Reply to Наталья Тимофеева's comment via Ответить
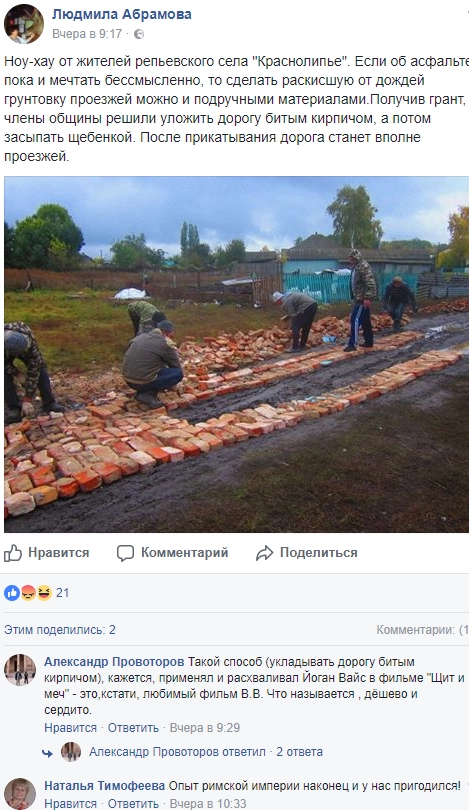The width and height of the screenshot is (469, 810). 133,803
